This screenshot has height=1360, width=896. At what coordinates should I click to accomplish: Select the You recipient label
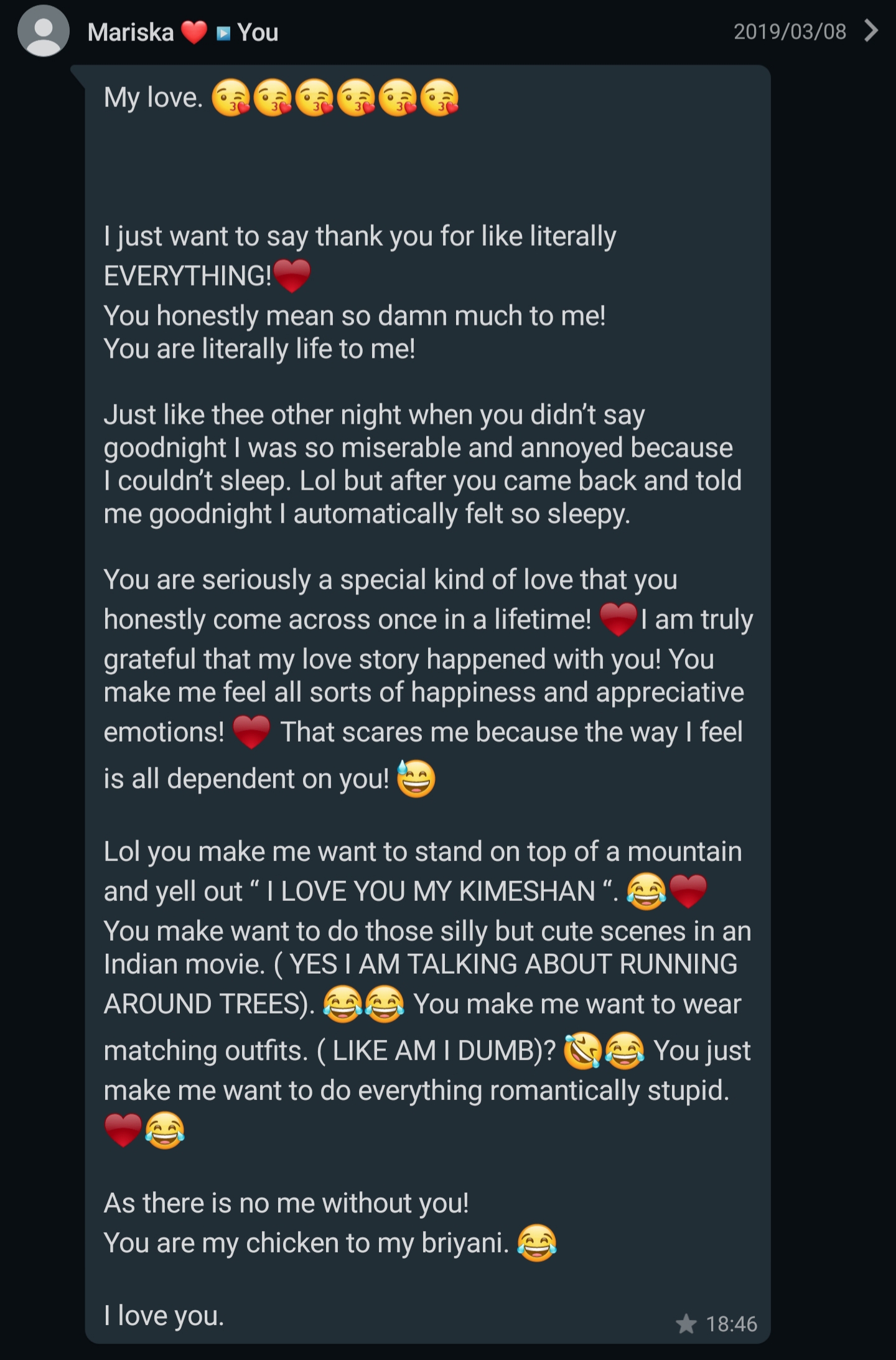(x=258, y=32)
